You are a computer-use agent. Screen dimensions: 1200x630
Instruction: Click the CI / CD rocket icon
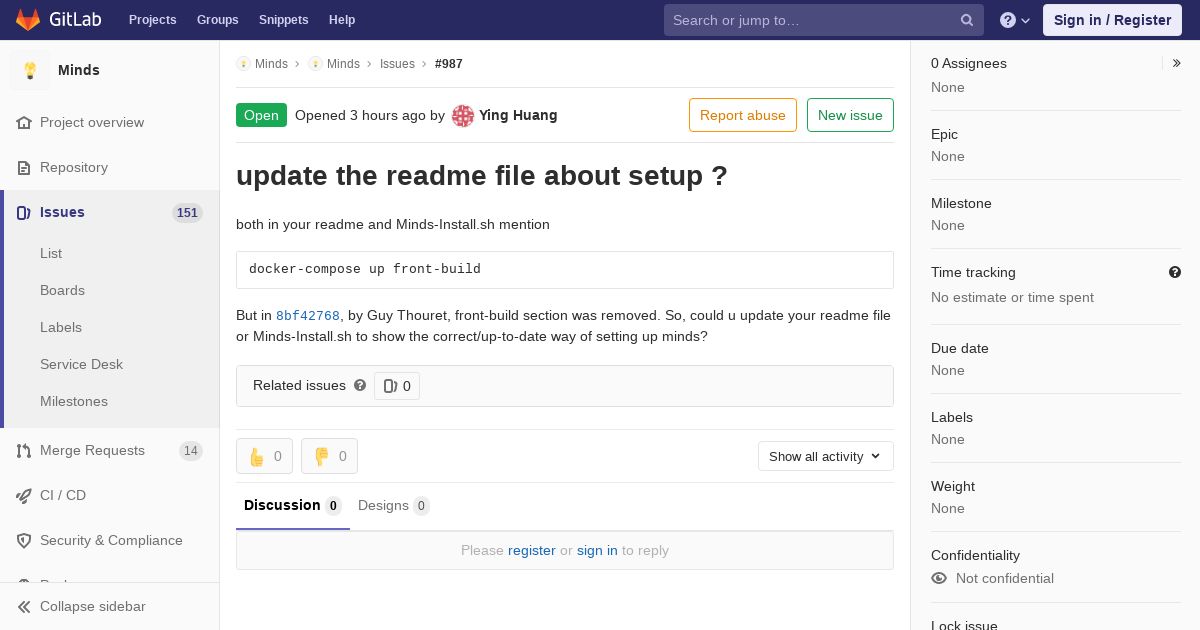pos(24,496)
